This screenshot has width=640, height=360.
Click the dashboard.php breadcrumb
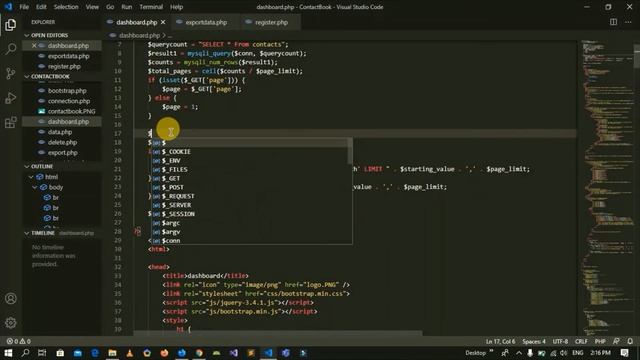(139, 36)
